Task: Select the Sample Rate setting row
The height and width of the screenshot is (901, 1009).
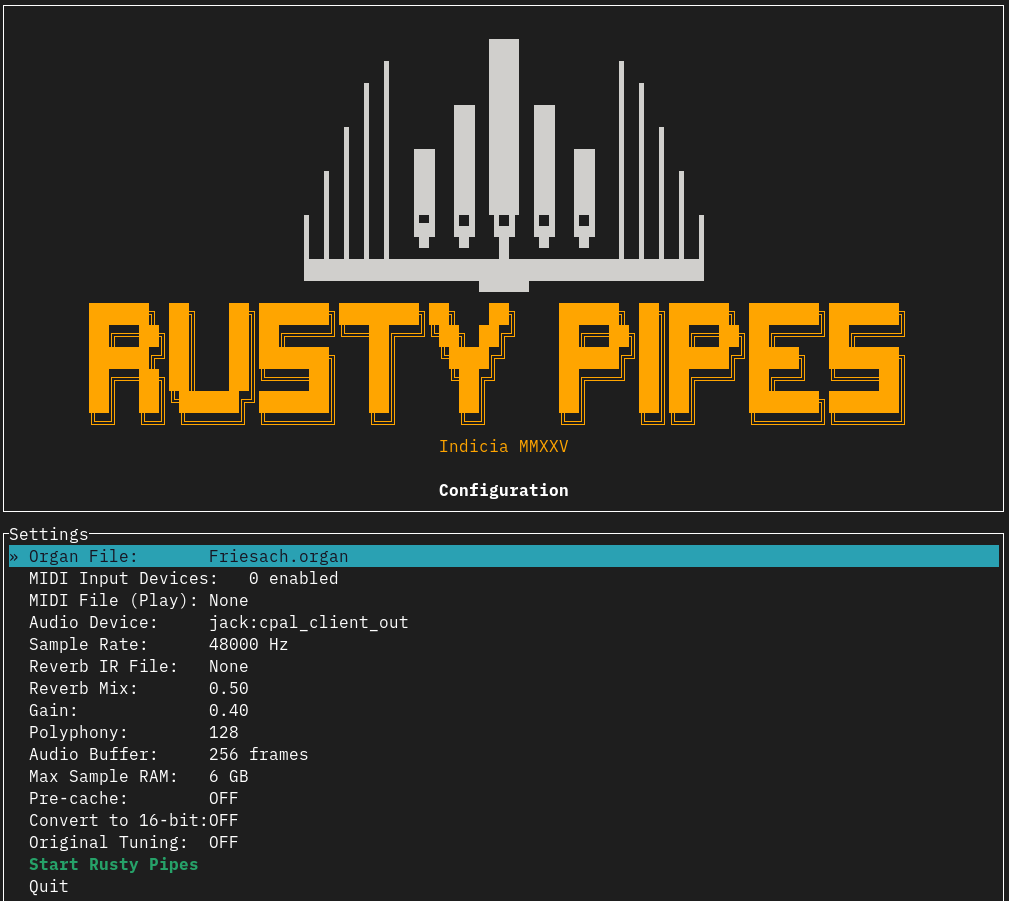Action: 504,644
